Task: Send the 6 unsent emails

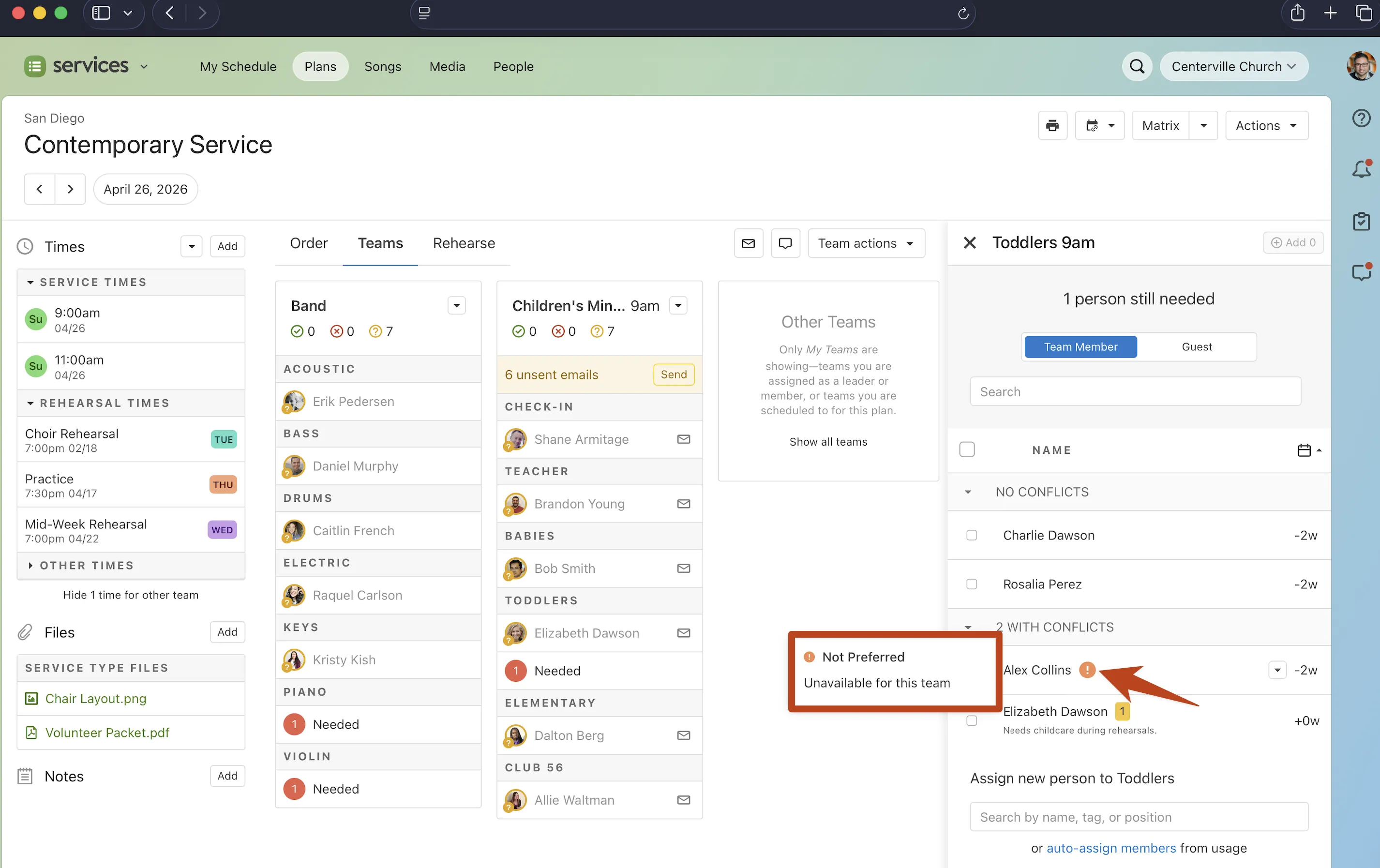Action: [674, 374]
